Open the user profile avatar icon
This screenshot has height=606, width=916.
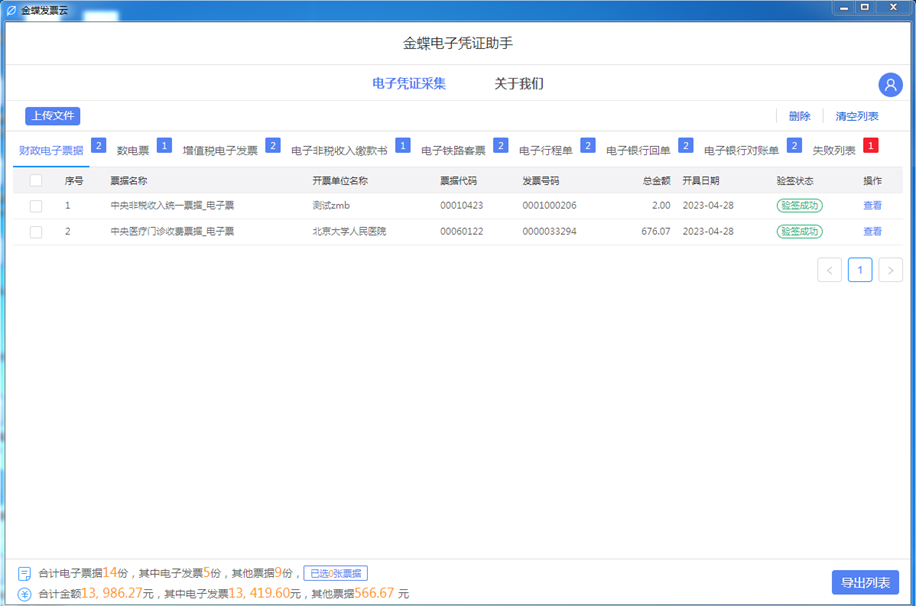[x=890, y=85]
